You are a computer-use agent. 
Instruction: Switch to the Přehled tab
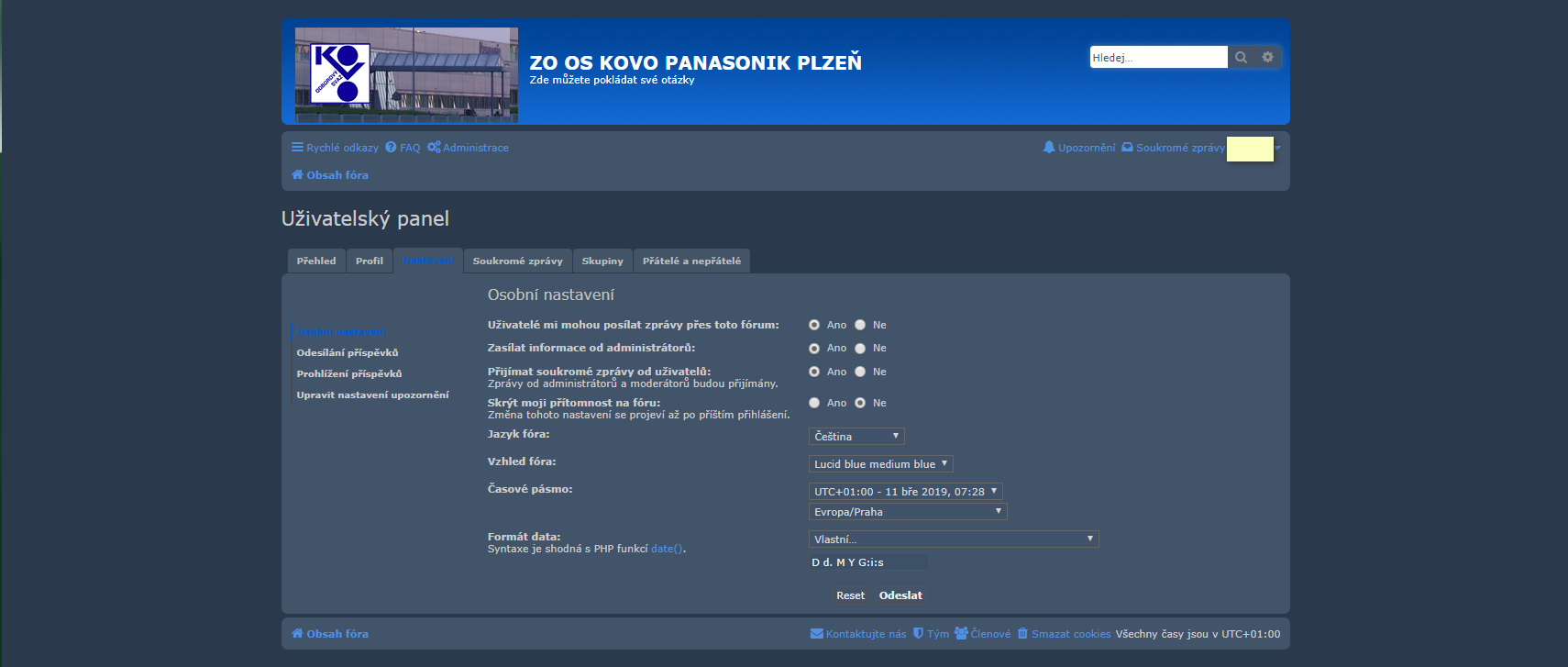[x=316, y=261]
